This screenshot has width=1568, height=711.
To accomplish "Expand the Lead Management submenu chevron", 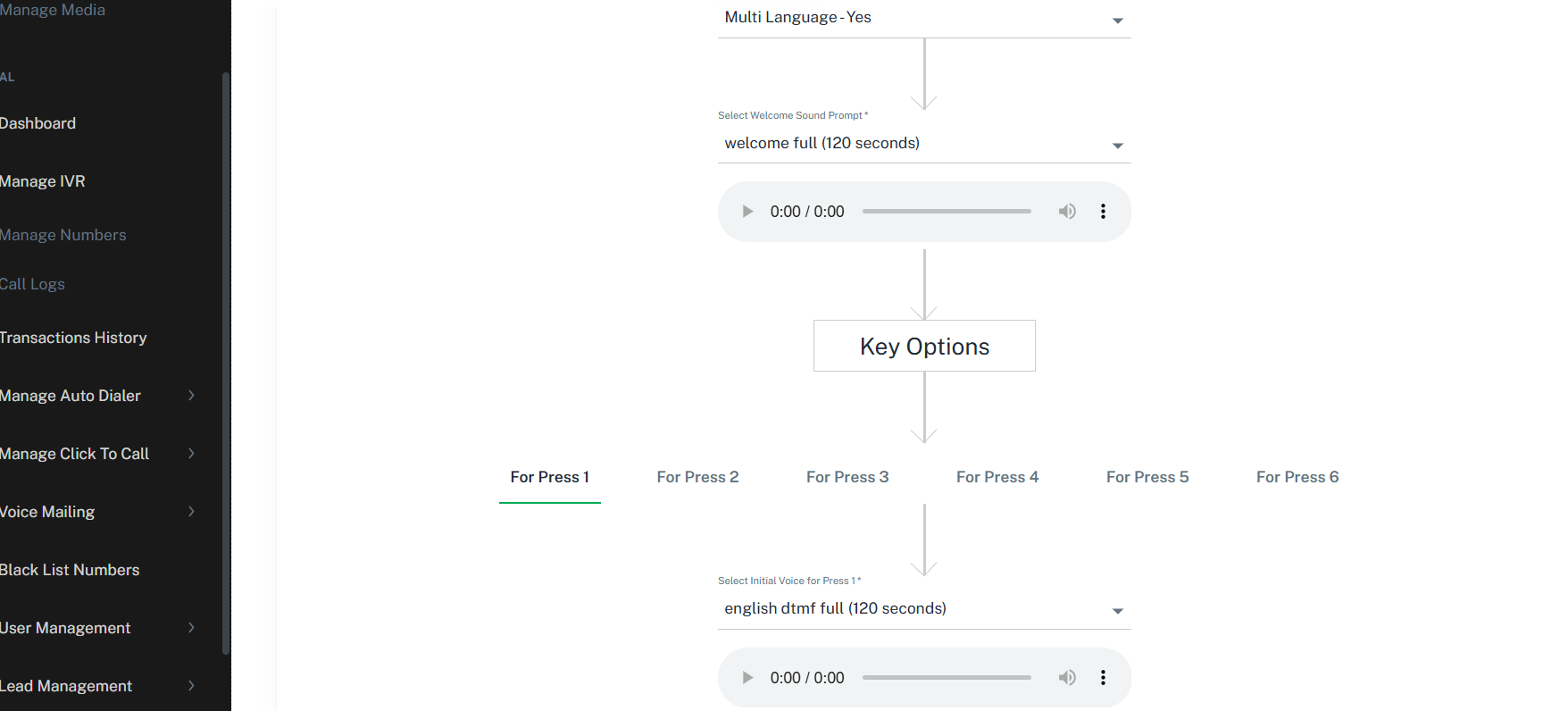I will (x=191, y=685).
